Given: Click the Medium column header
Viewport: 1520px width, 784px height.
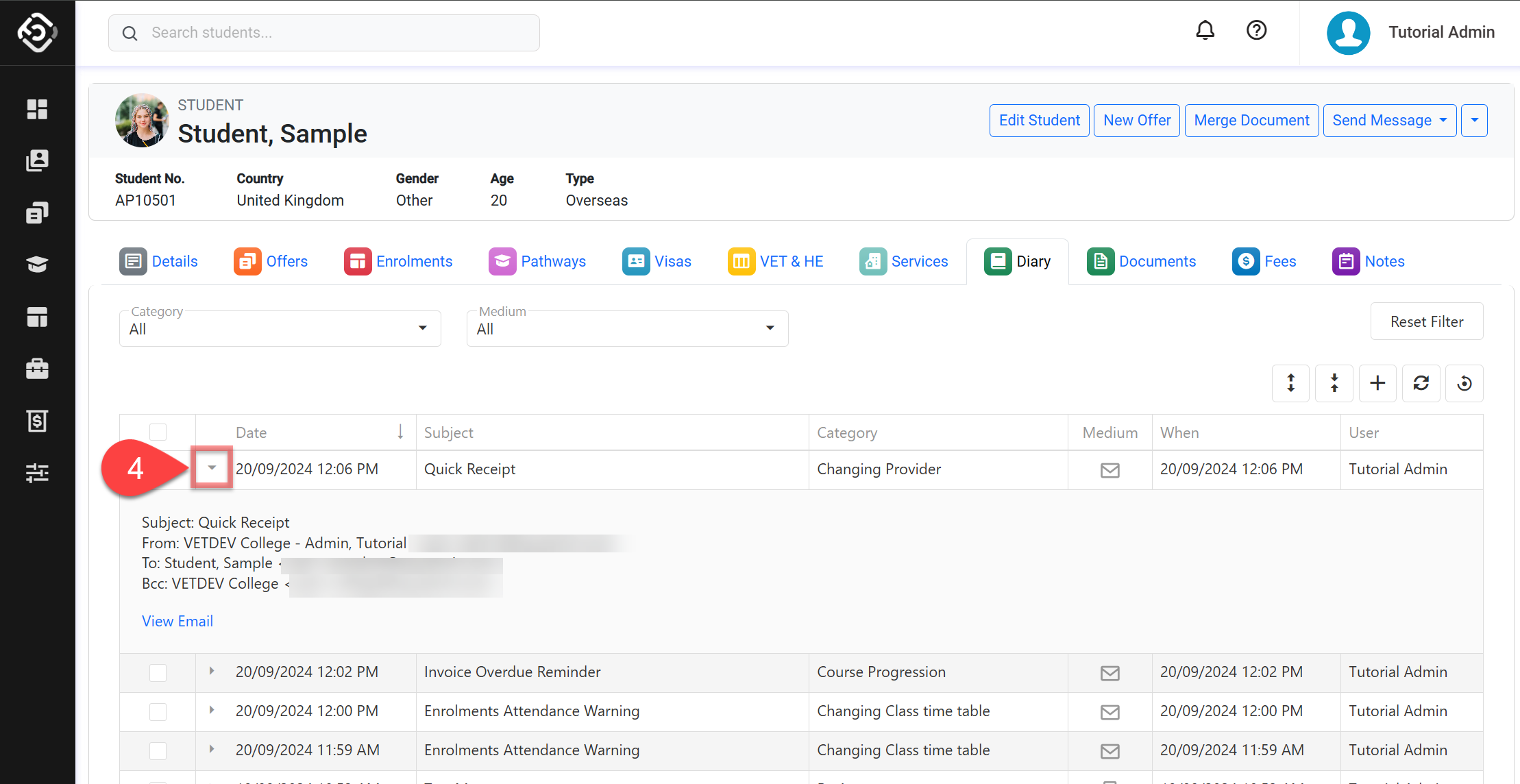Looking at the screenshot, I should pyautogui.click(x=1110, y=432).
